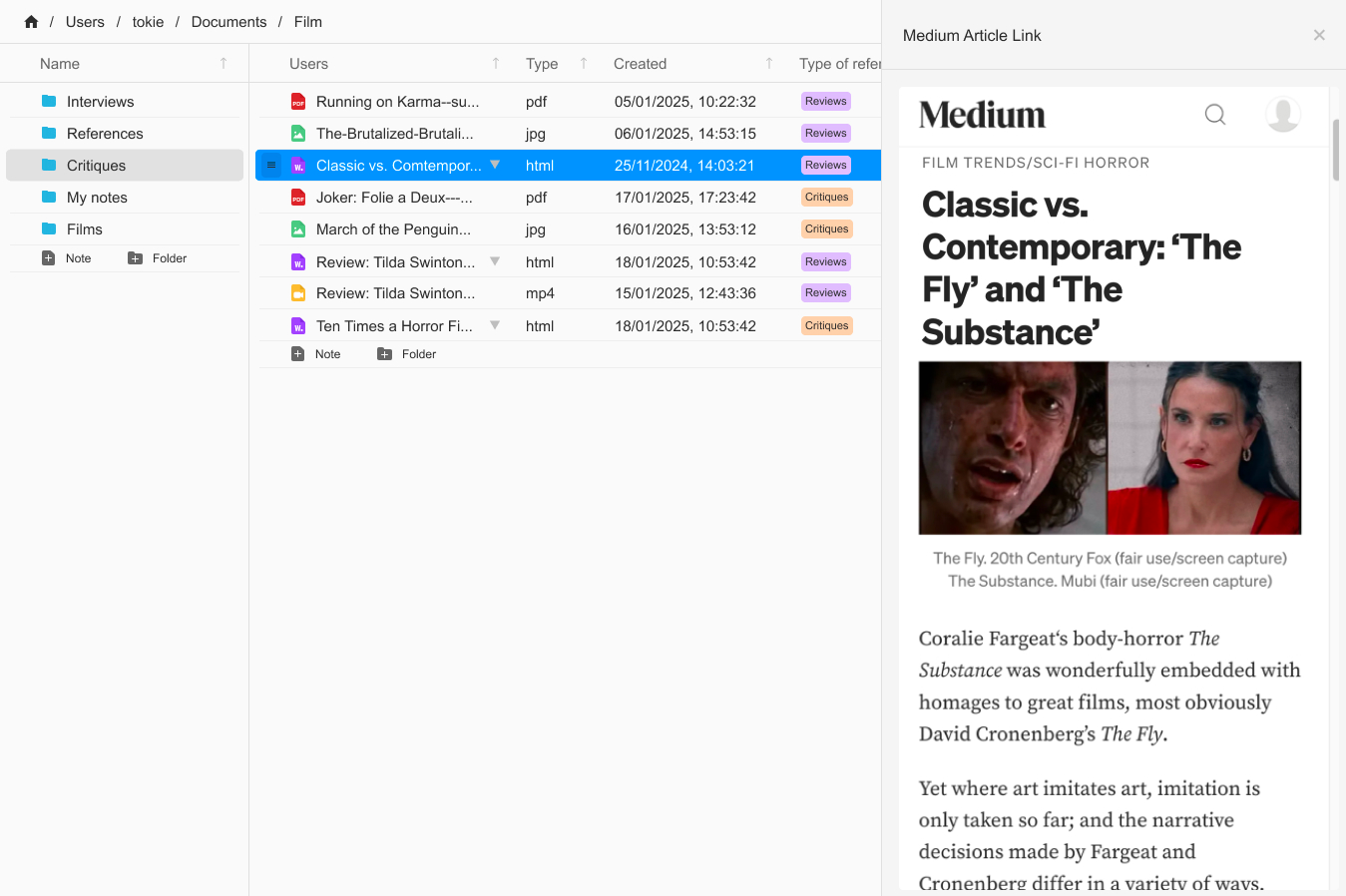This screenshot has width=1346, height=896.
Task: Close the Medium Article Link panel
Action: 1319,35
